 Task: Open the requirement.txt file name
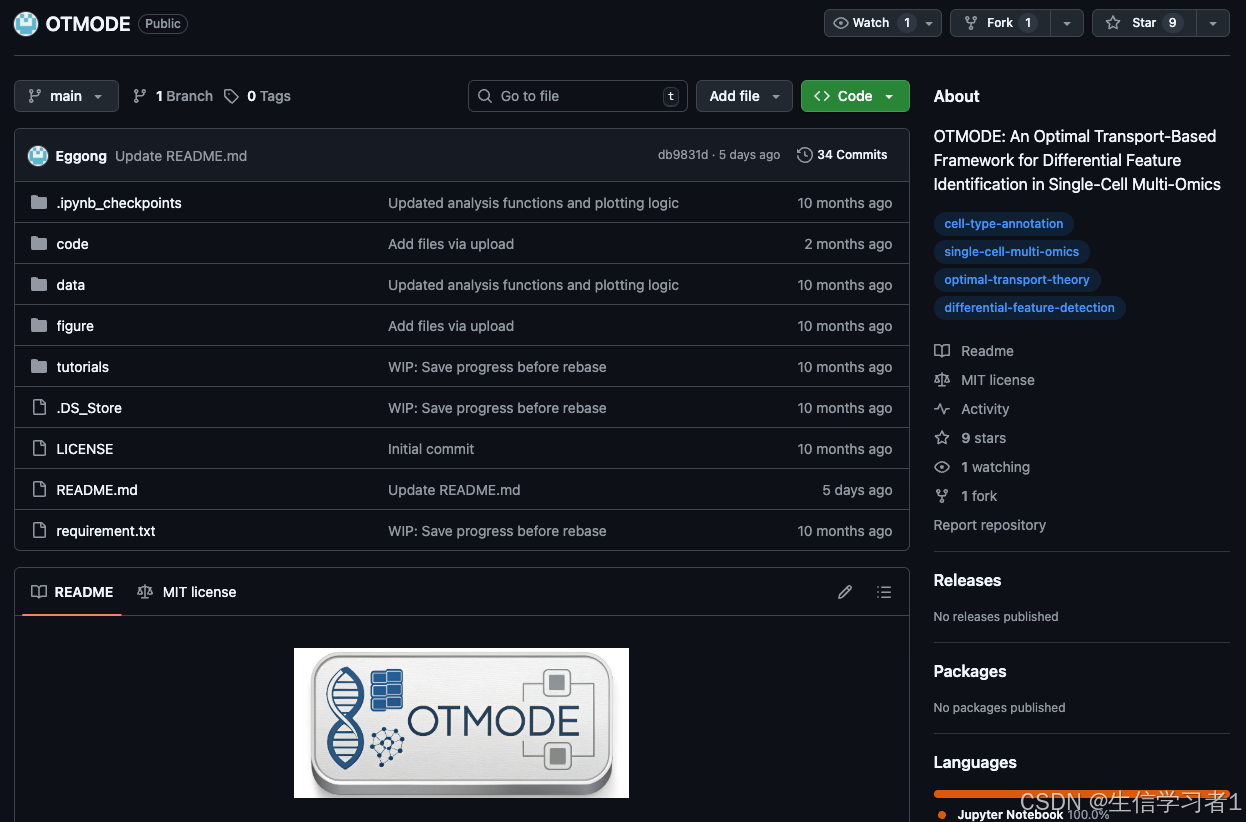(x=106, y=531)
